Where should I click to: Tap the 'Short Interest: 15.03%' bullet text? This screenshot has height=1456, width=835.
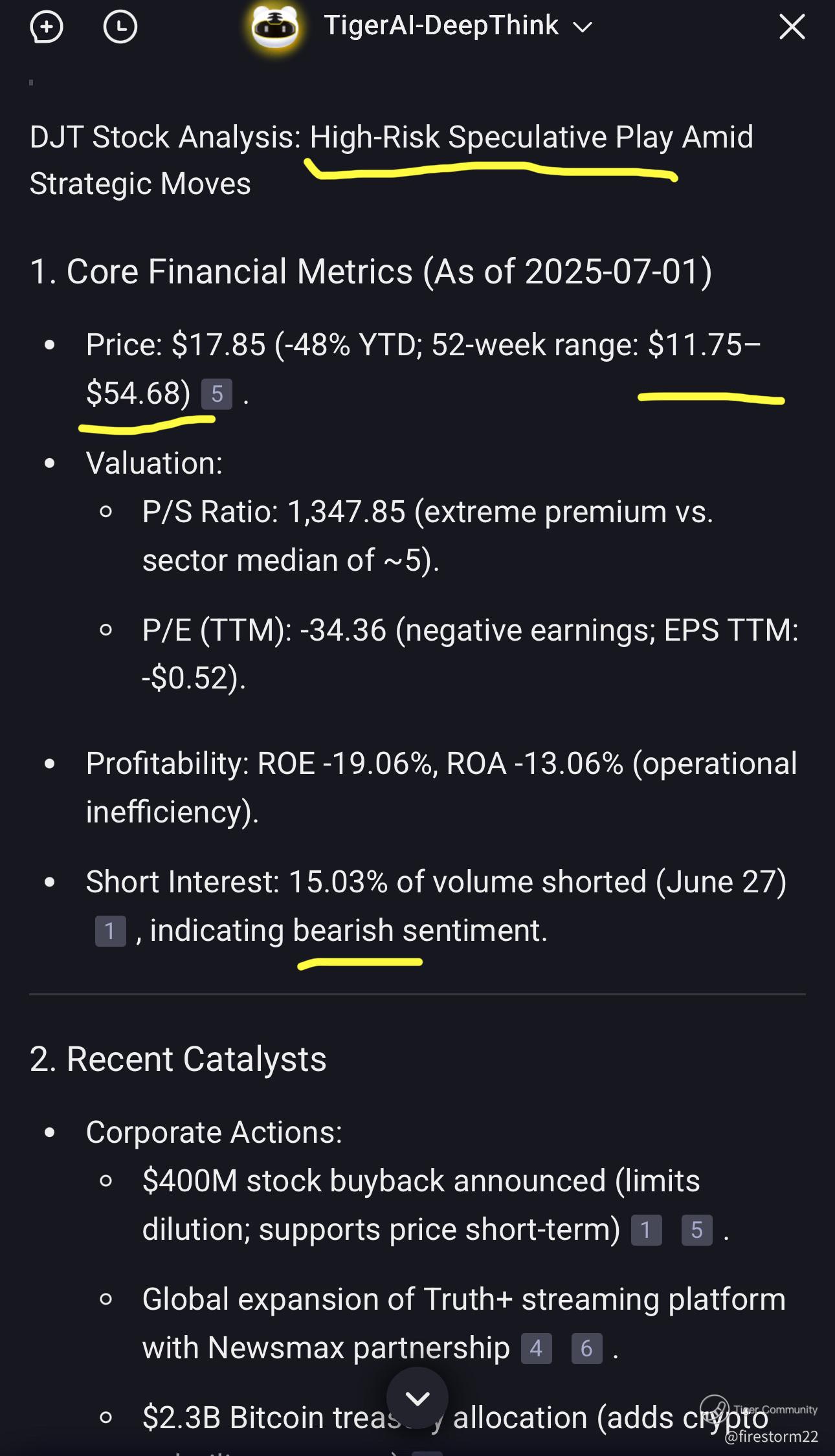[x=436, y=882]
